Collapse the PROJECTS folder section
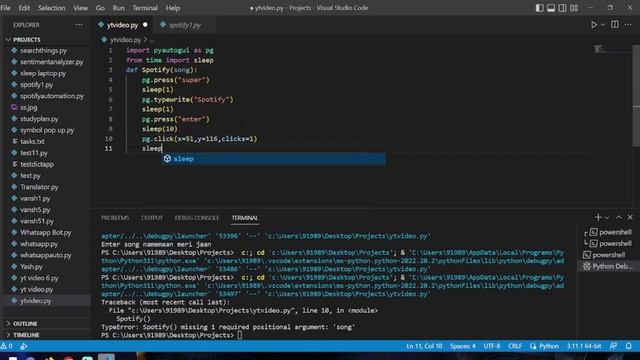The image size is (640, 360). [26, 40]
